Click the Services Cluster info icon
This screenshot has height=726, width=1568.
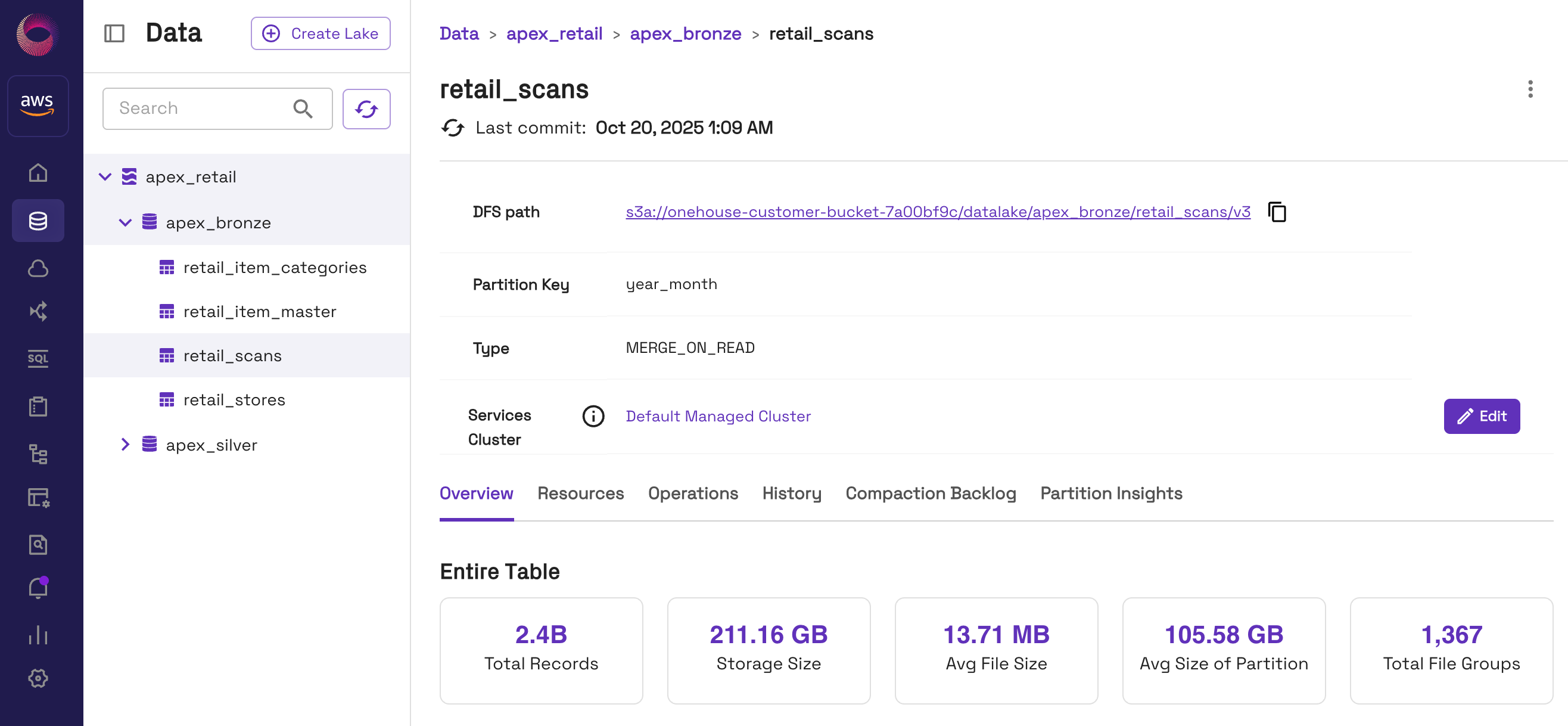(593, 416)
